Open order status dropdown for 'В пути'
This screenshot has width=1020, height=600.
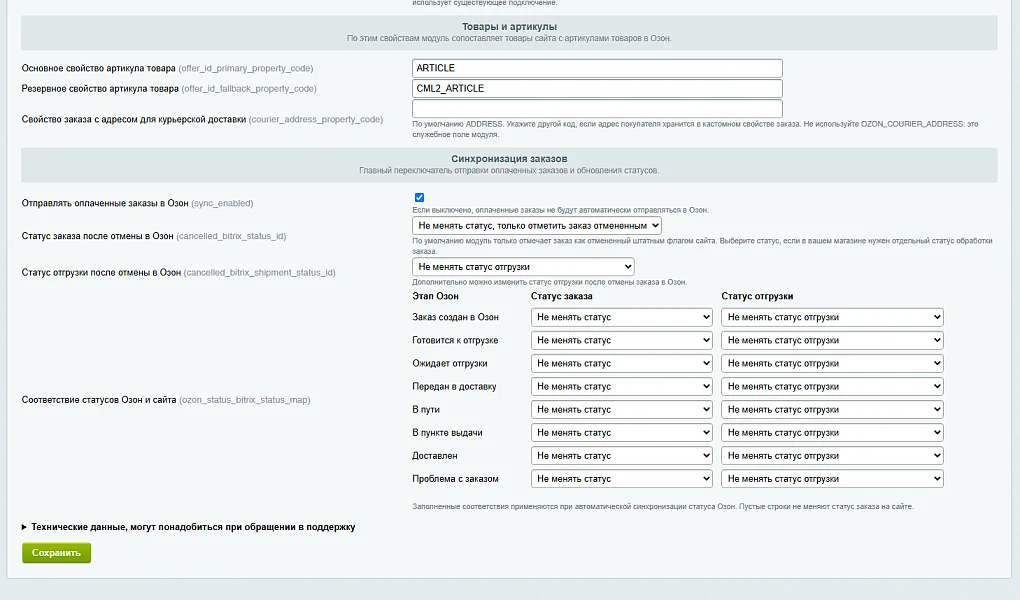[622, 410]
